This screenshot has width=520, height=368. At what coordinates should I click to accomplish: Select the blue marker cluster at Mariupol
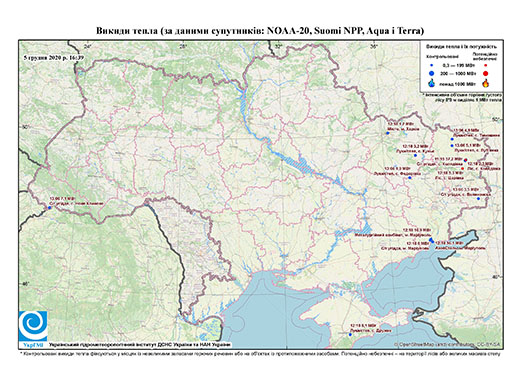pos(431,240)
